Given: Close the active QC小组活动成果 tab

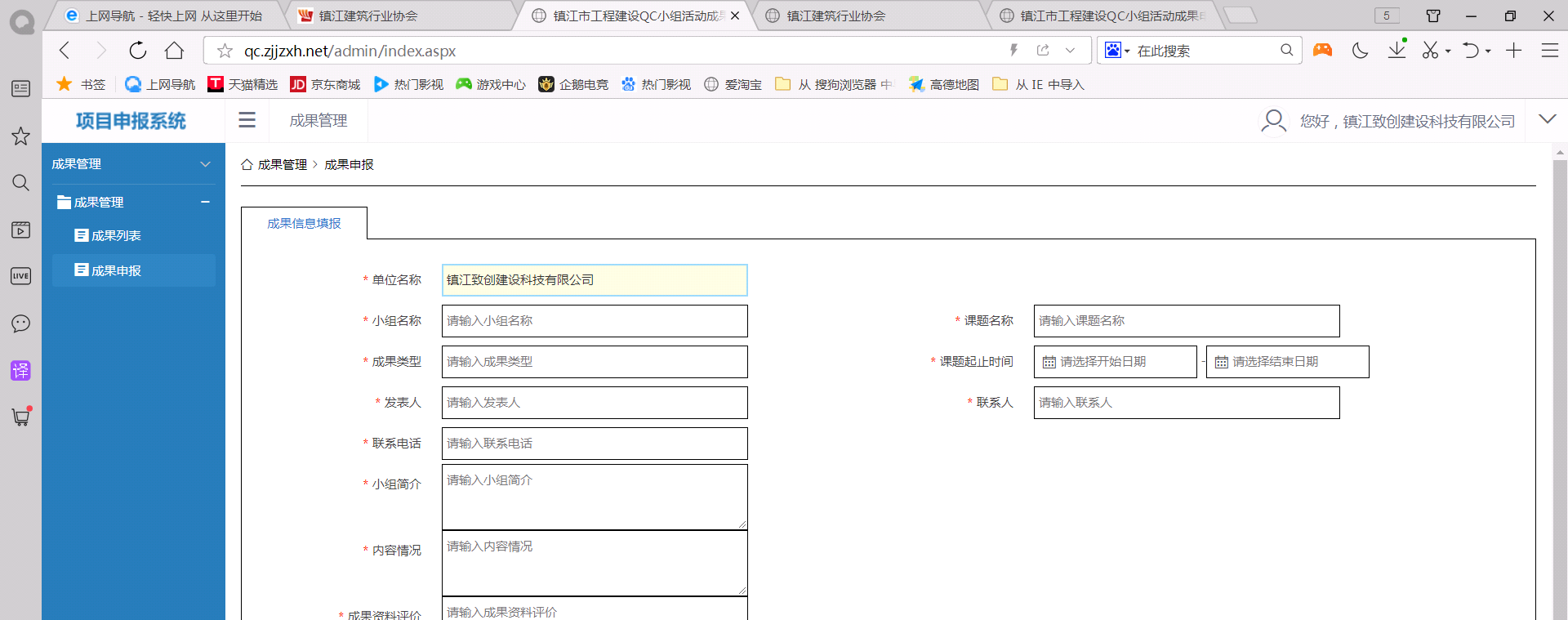Looking at the screenshot, I should click(735, 16).
